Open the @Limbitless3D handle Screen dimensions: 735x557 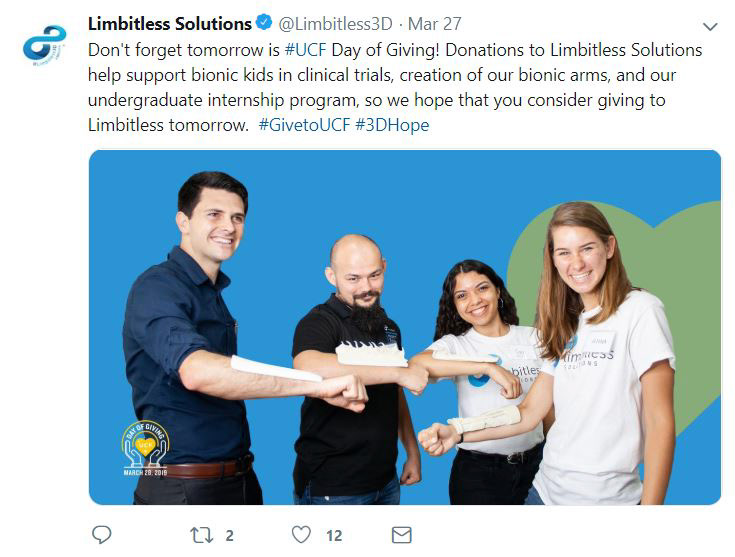pyautogui.click(x=335, y=24)
